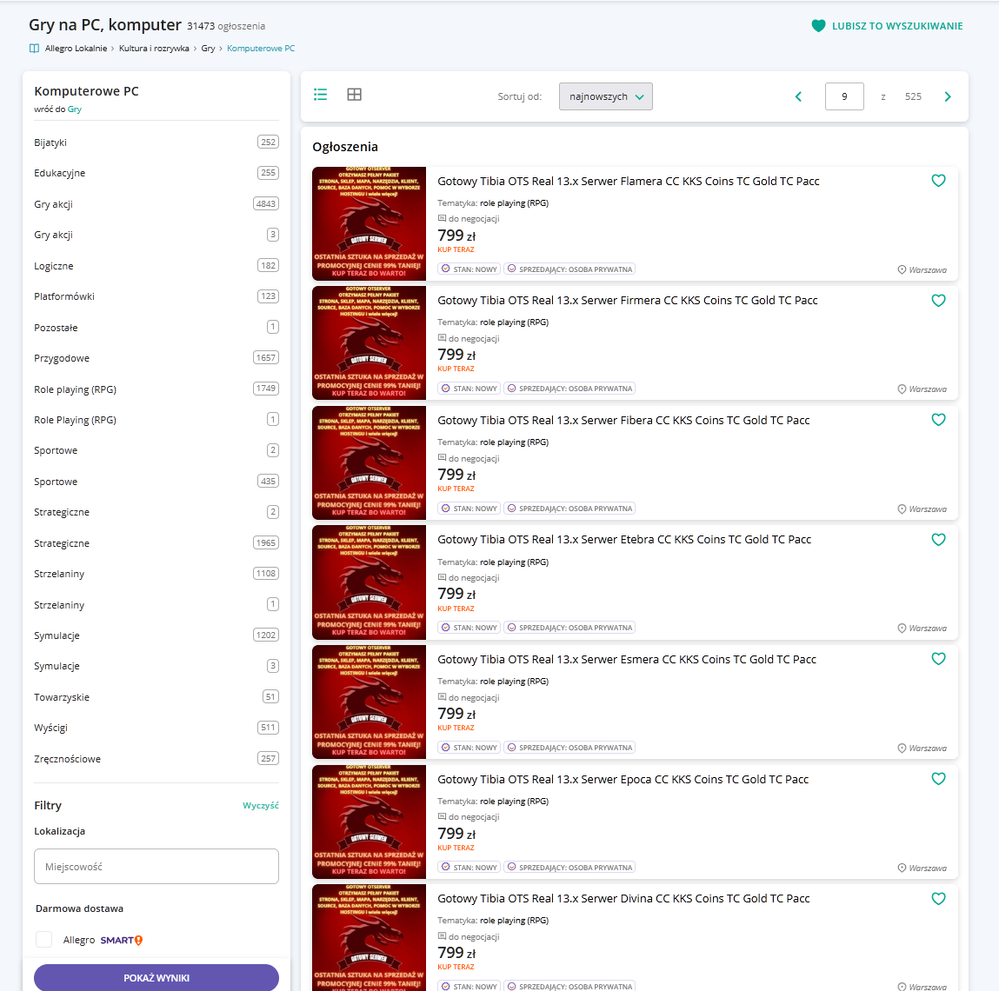The width and height of the screenshot is (999, 991).
Task: Click Sprzedający badge on Firmera listing
Action: click(570, 388)
